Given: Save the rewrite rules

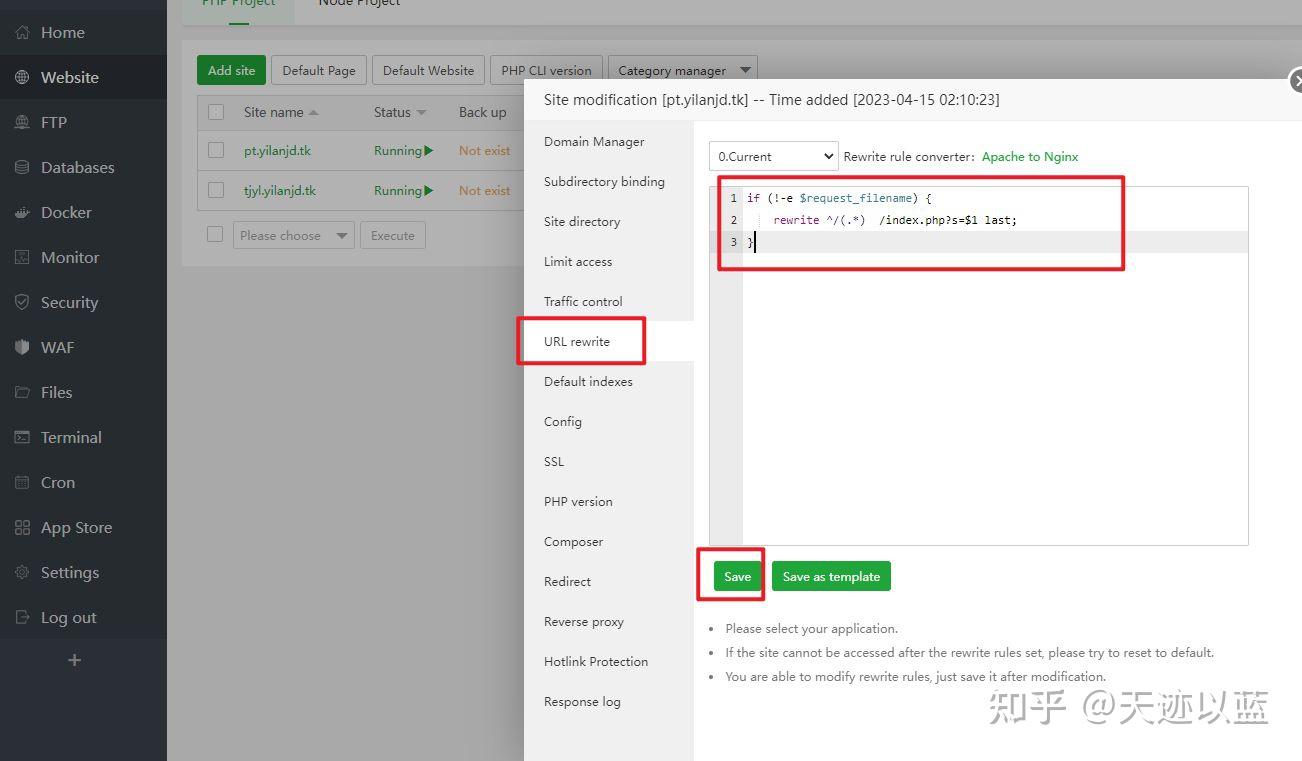Looking at the screenshot, I should coord(736,576).
